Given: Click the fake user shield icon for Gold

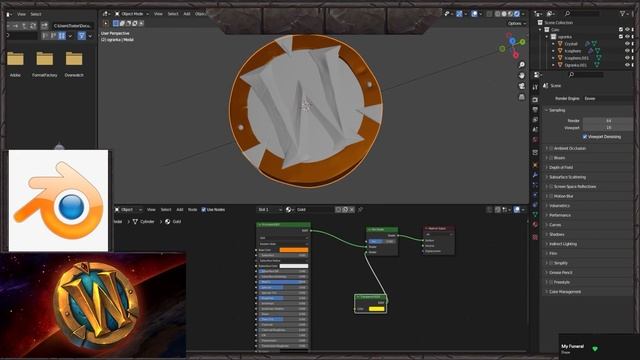Looking at the screenshot, I should pyautogui.click(x=338, y=209).
